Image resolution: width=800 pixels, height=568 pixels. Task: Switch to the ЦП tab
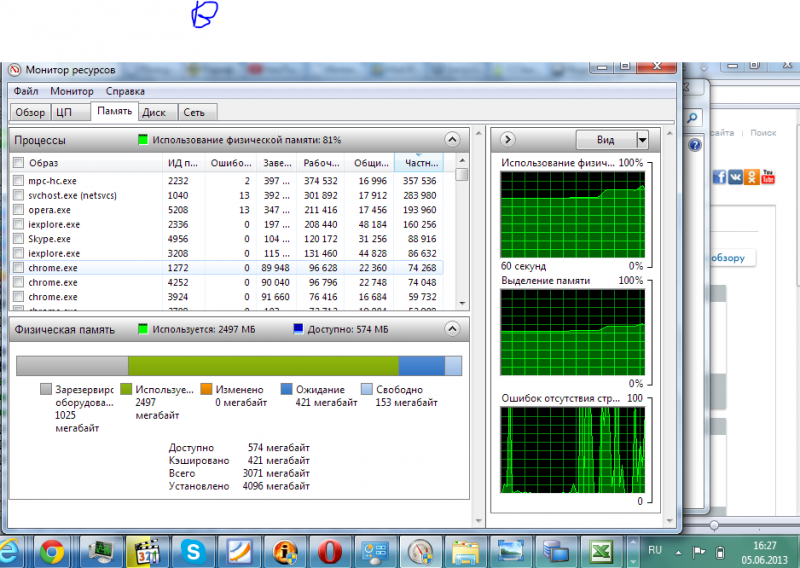tap(69, 112)
